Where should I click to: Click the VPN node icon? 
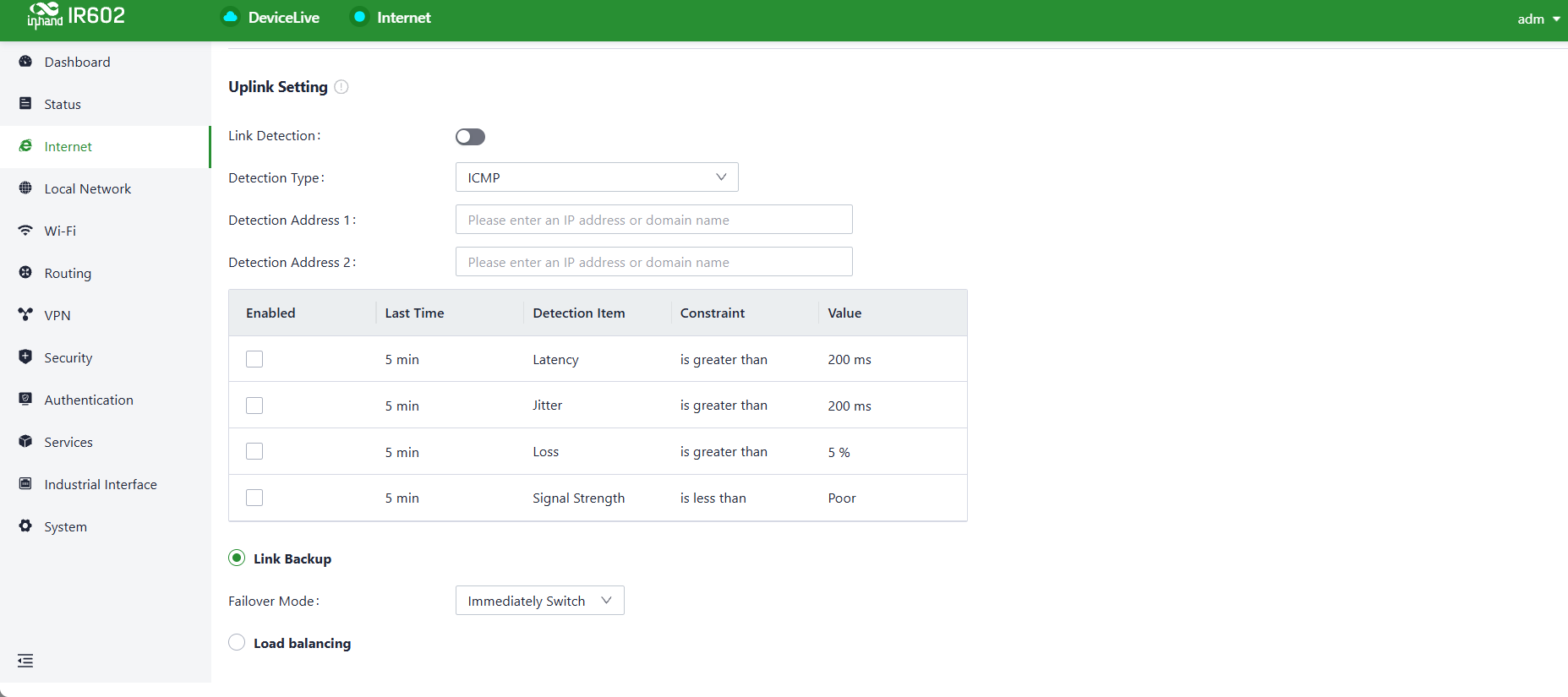click(25, 314)
